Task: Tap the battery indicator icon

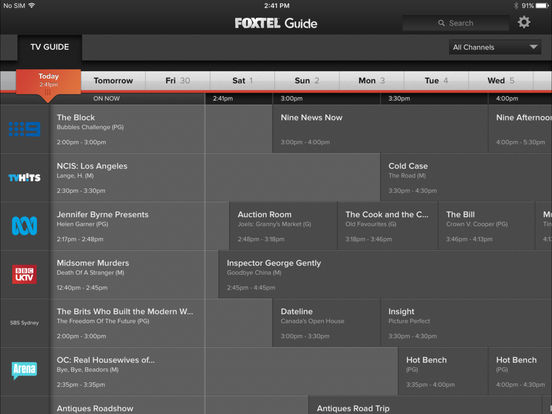Action: pyautogui.click(x=542, y=6)
